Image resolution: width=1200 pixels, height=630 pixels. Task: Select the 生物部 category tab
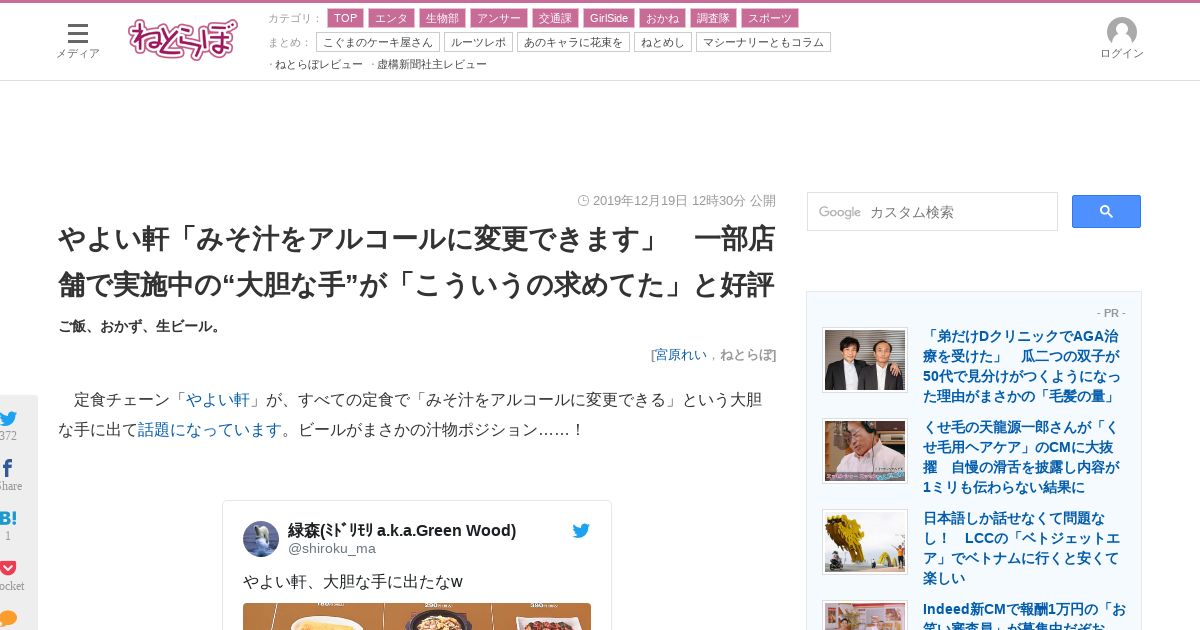[442, 18]
